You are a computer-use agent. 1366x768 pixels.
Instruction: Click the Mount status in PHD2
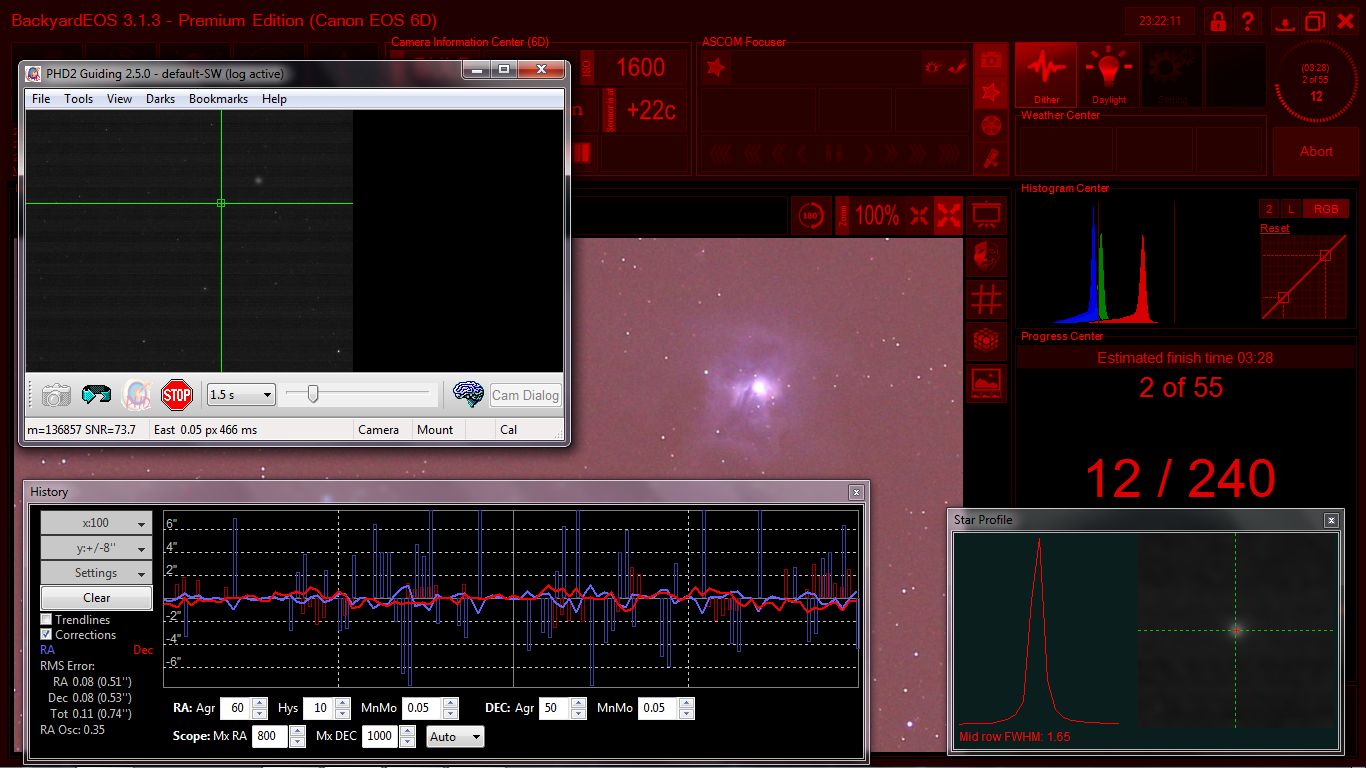click(435, 430)
